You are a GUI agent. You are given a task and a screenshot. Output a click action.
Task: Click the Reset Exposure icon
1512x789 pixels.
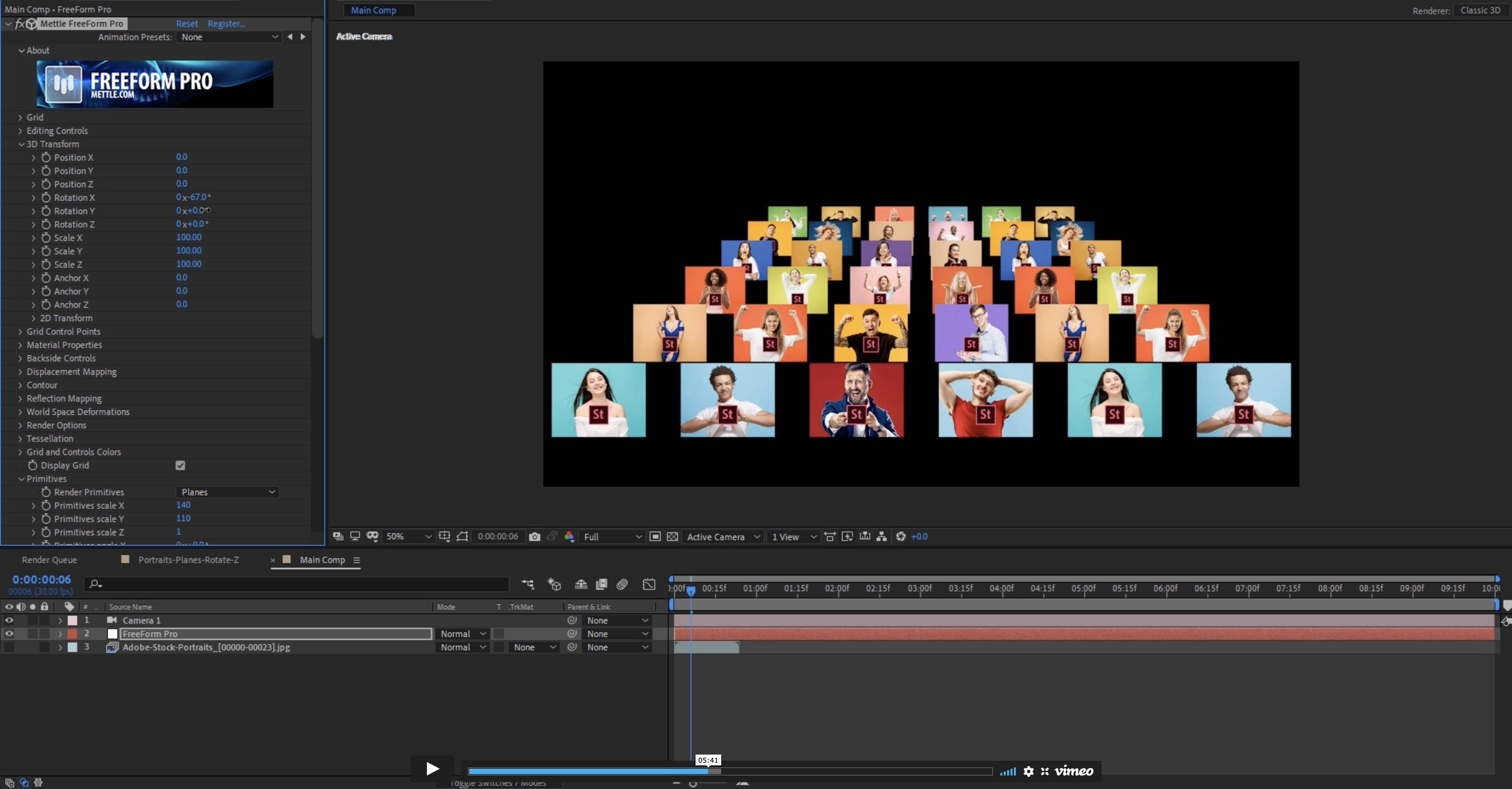coord(901,537)
